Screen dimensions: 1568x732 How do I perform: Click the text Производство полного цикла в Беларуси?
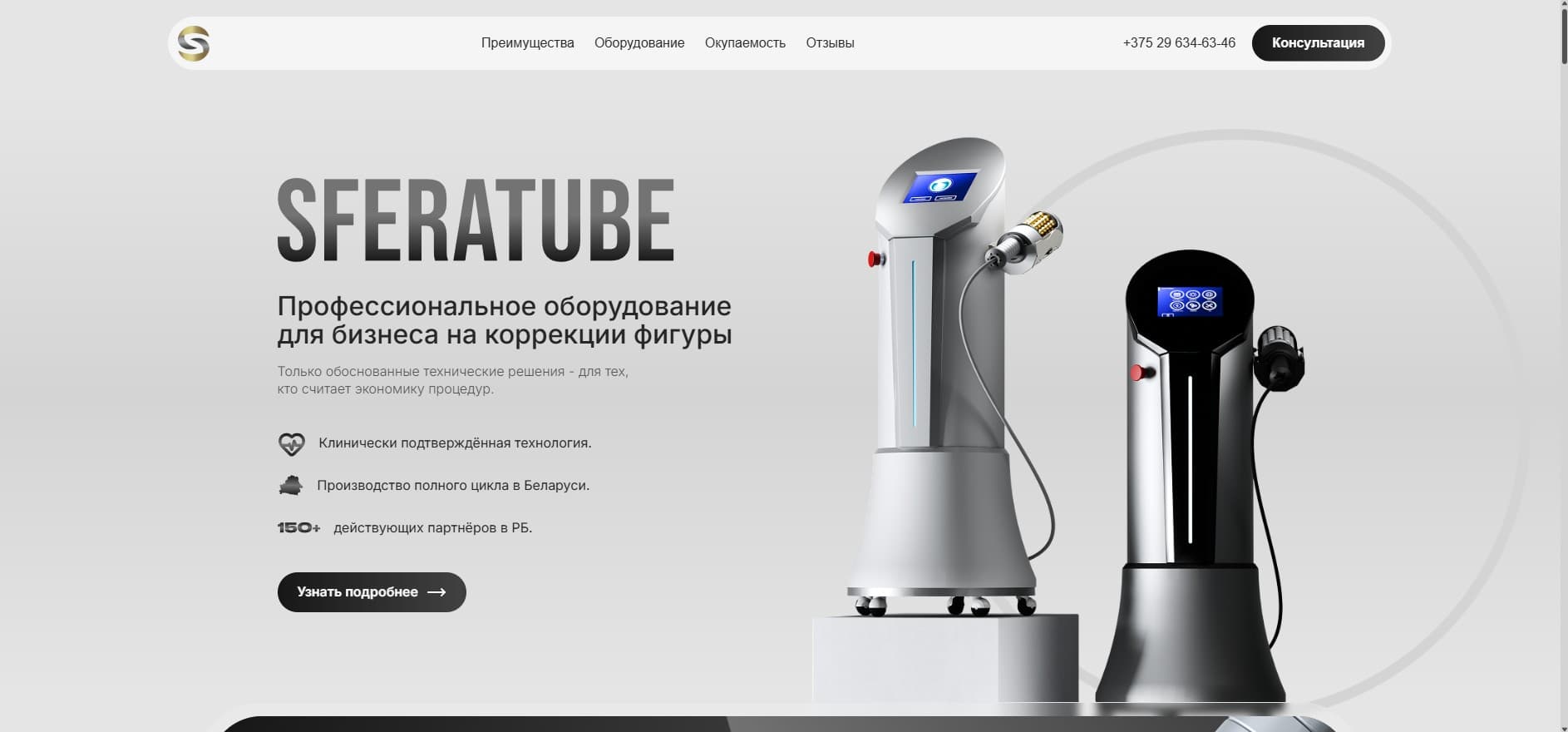click(x=453, y=486)
